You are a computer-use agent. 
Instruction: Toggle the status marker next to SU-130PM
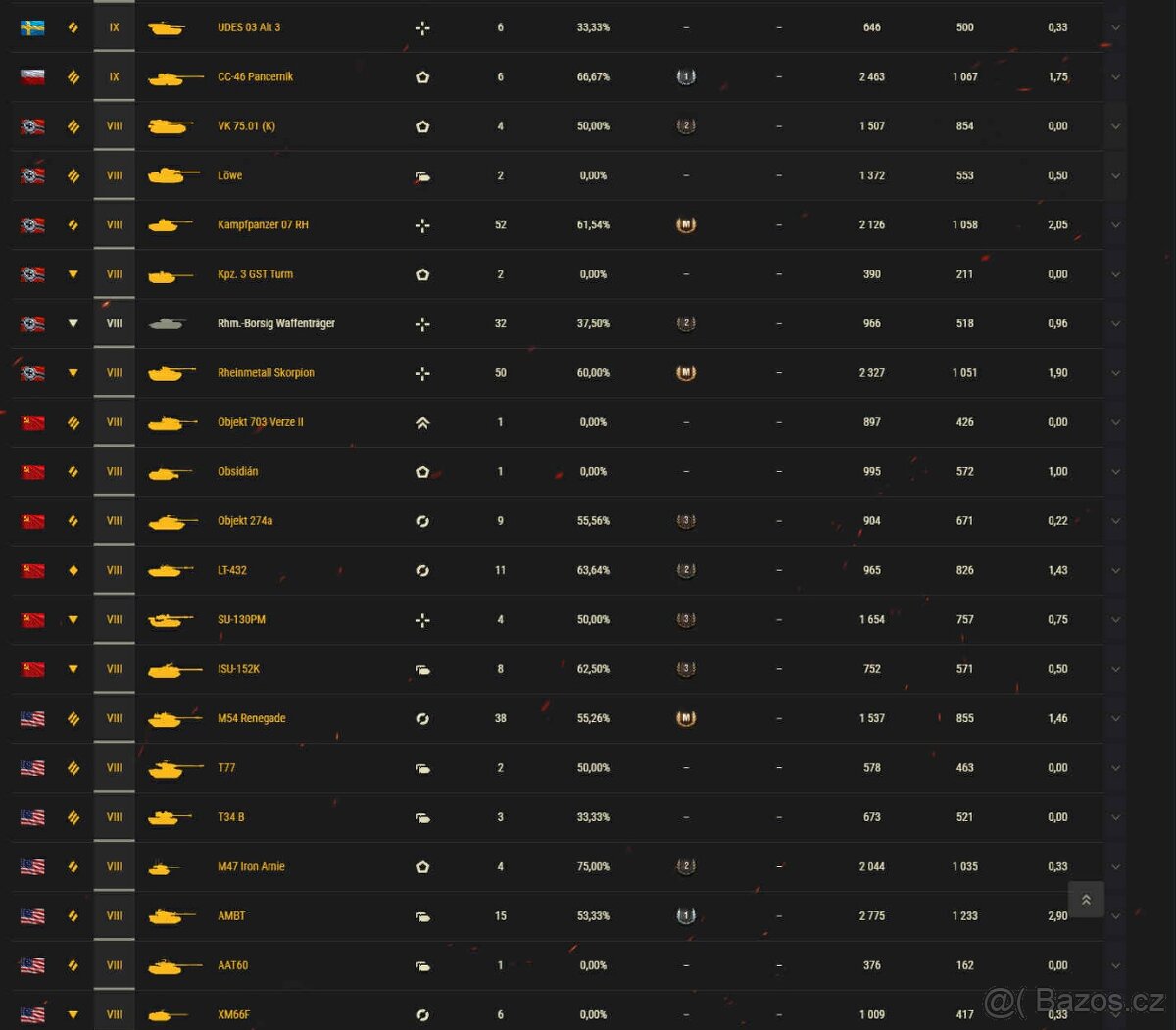click(73, 619)
